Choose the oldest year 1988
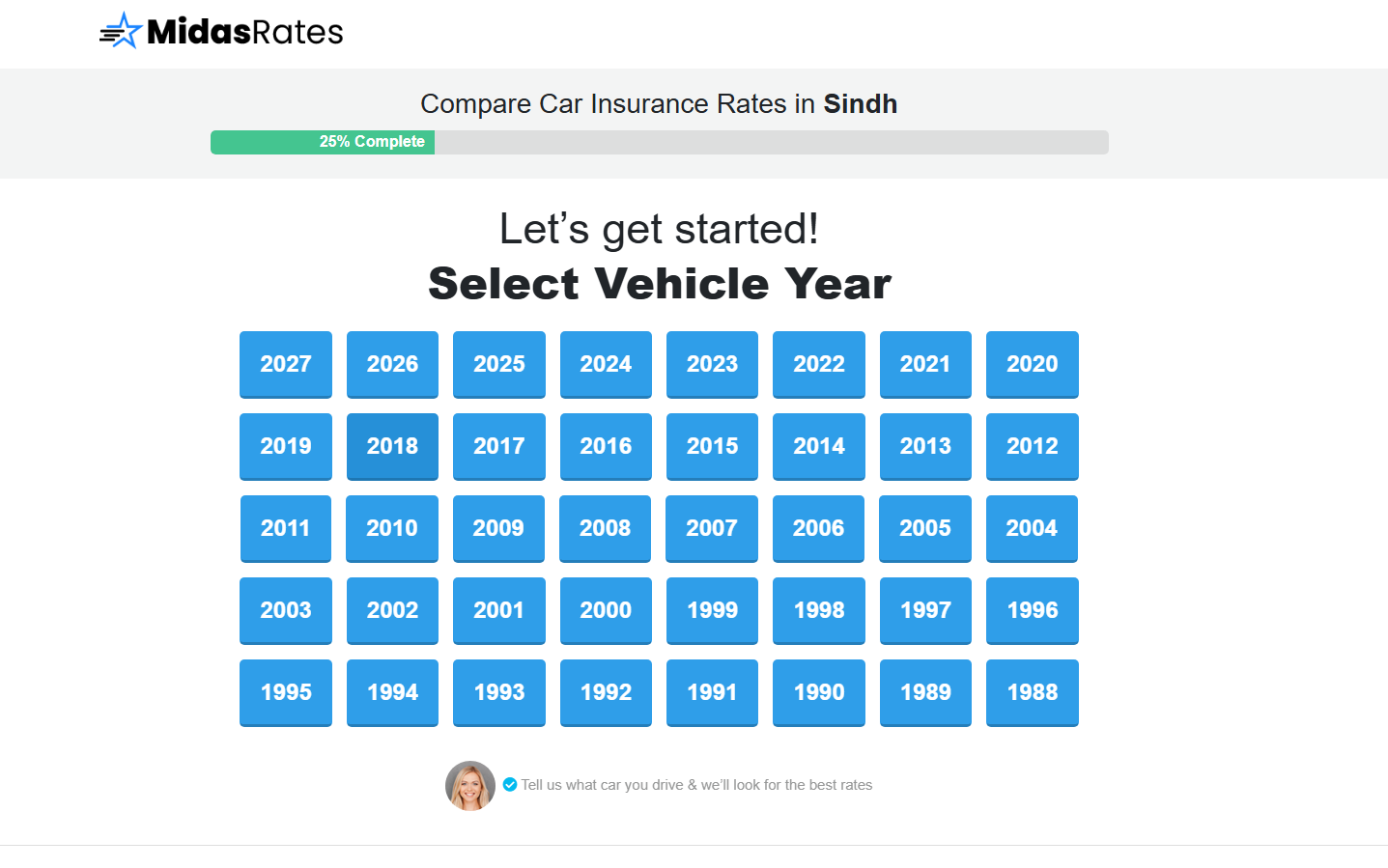 tap(1032, 692)
